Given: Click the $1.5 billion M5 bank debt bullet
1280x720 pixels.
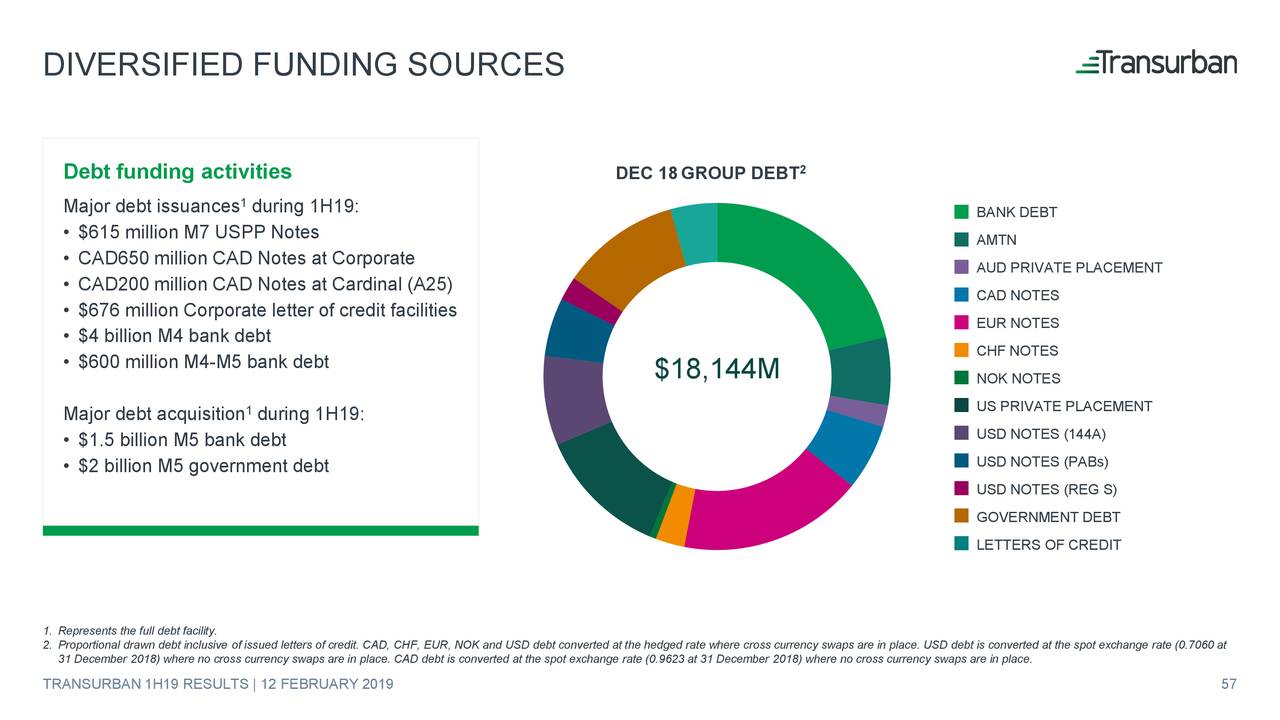Looking at the screenshot, I should pos(174,440).
